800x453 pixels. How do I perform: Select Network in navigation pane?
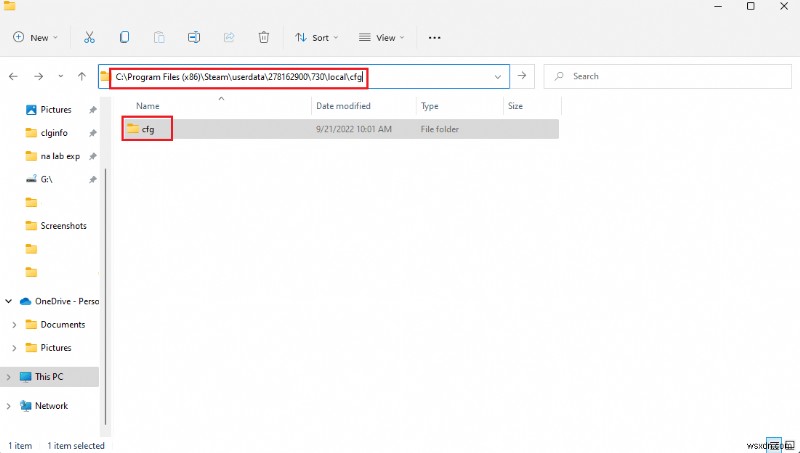pos(51,406)
